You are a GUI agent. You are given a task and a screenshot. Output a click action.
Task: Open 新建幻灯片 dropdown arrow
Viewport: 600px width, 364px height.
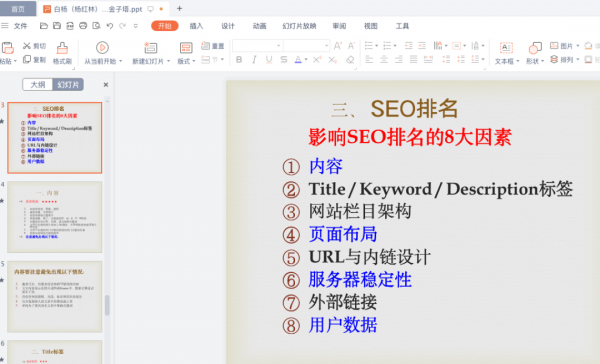(168, 61)
